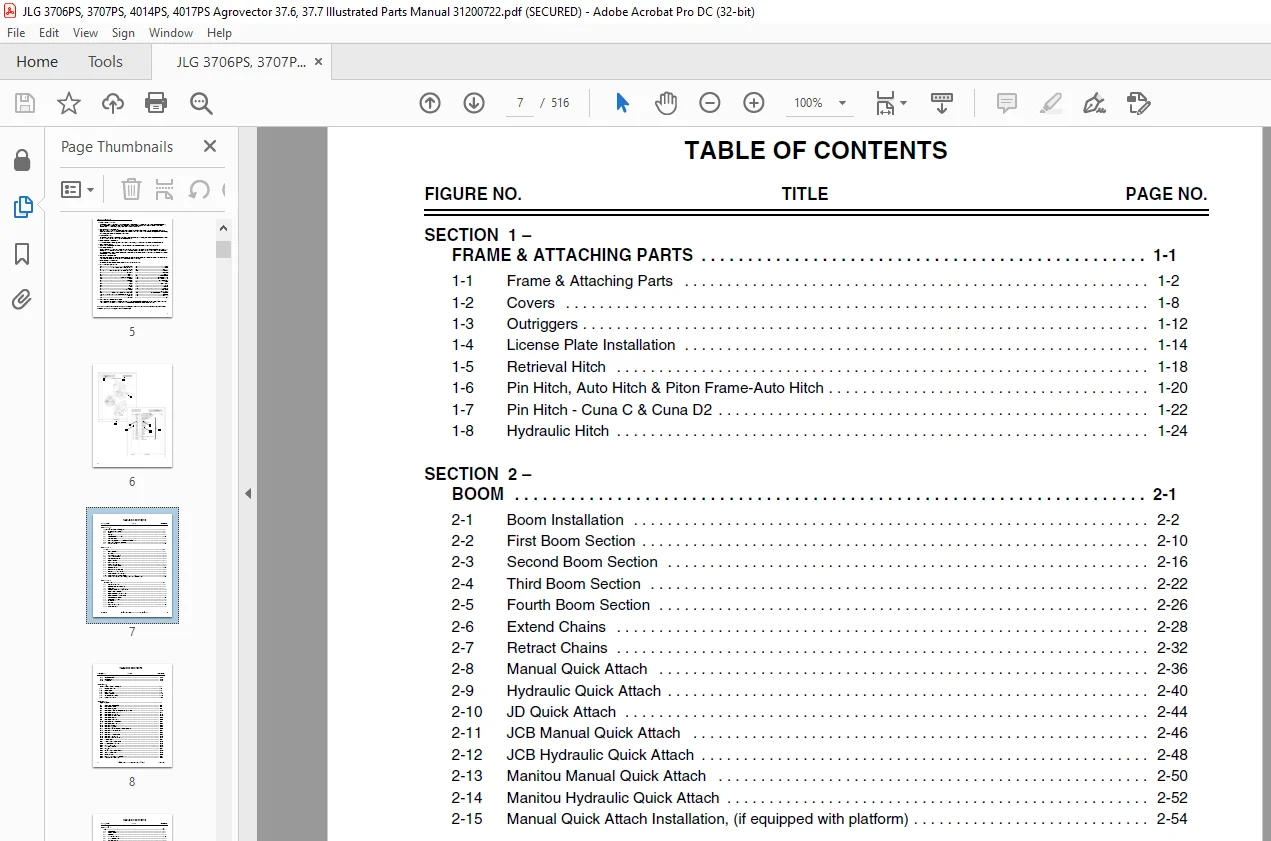Screen dimensions: 1271x841
Task: Click the 'Retract Chains' entry
Action: (557, 648)
